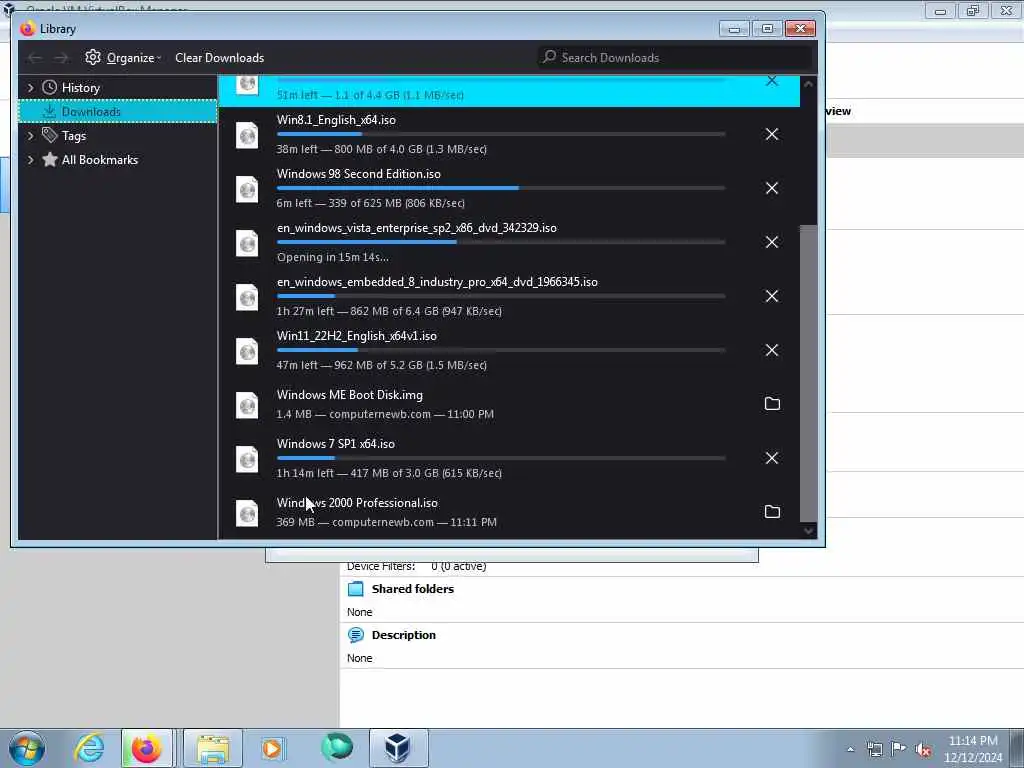Click the Windows 2000 Professional file icon

(247, 513)
